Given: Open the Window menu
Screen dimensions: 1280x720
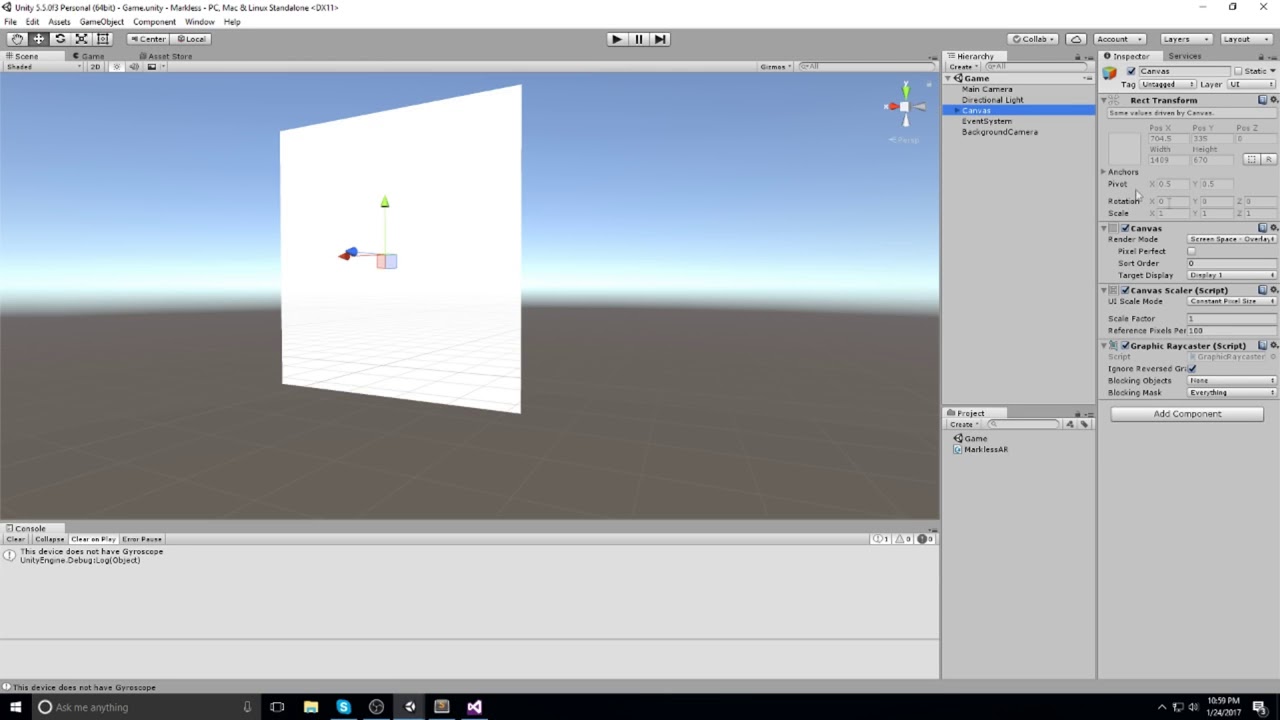Looking at the screenshot, I should click(199, 22).
